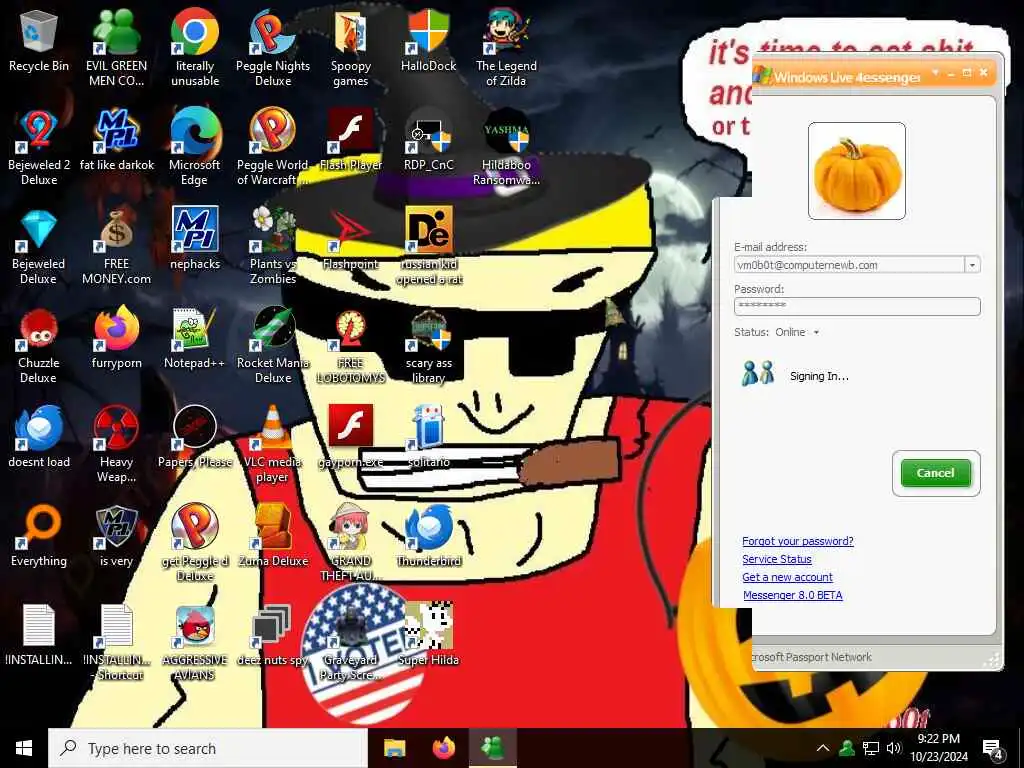The height and width of the screenshot is (768, 1024).
Task: Open the Messenger 8.0 BETA link
Action: 792,595
